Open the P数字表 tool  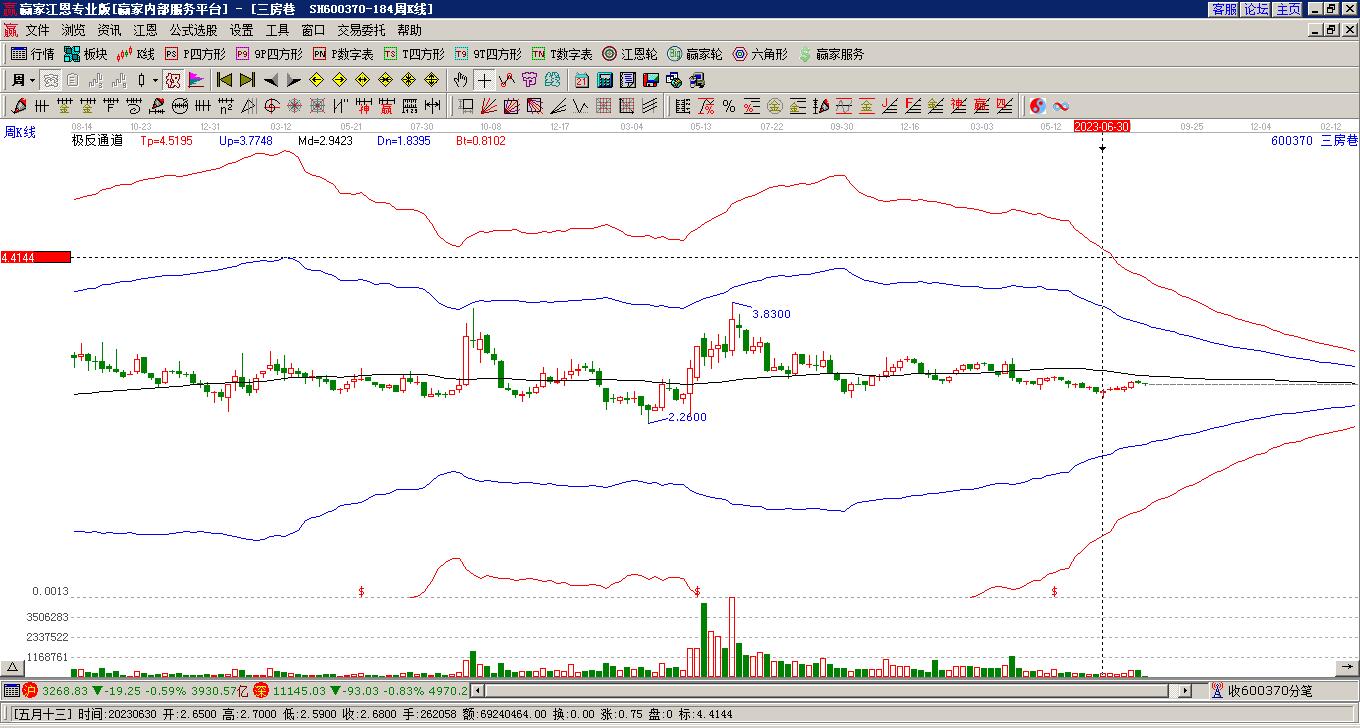point(343,54)
